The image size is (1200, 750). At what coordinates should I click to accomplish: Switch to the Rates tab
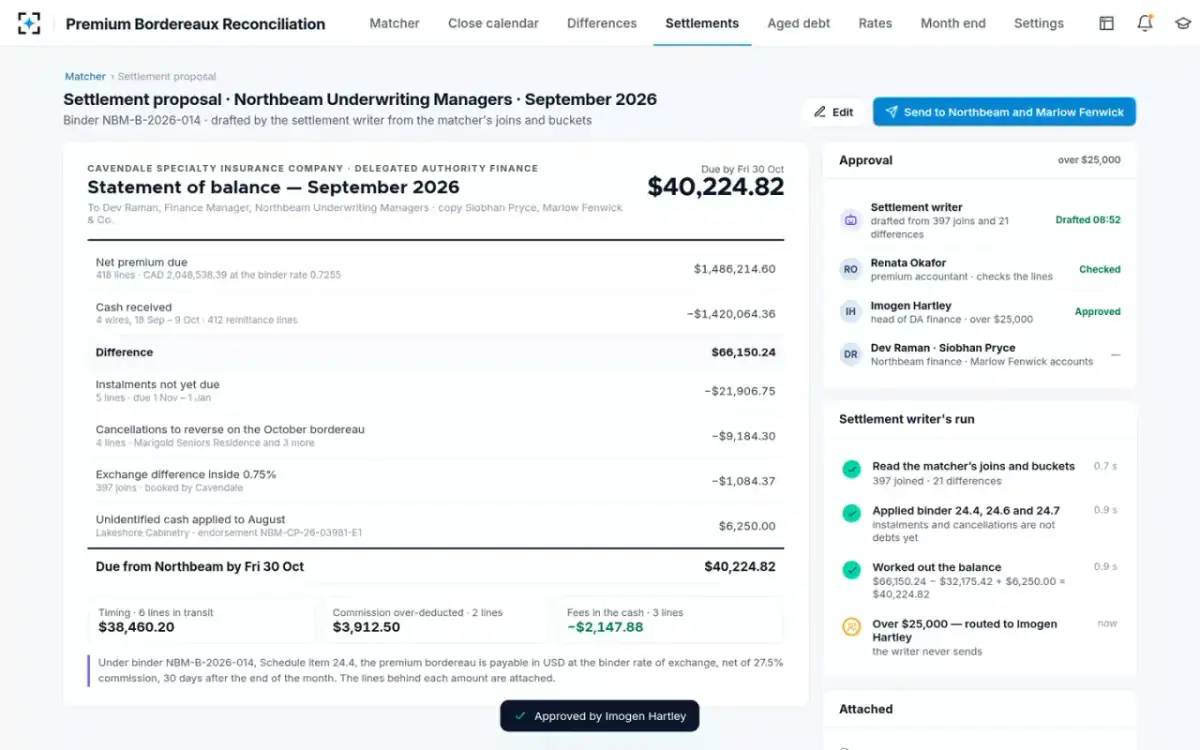coord(875,23)
